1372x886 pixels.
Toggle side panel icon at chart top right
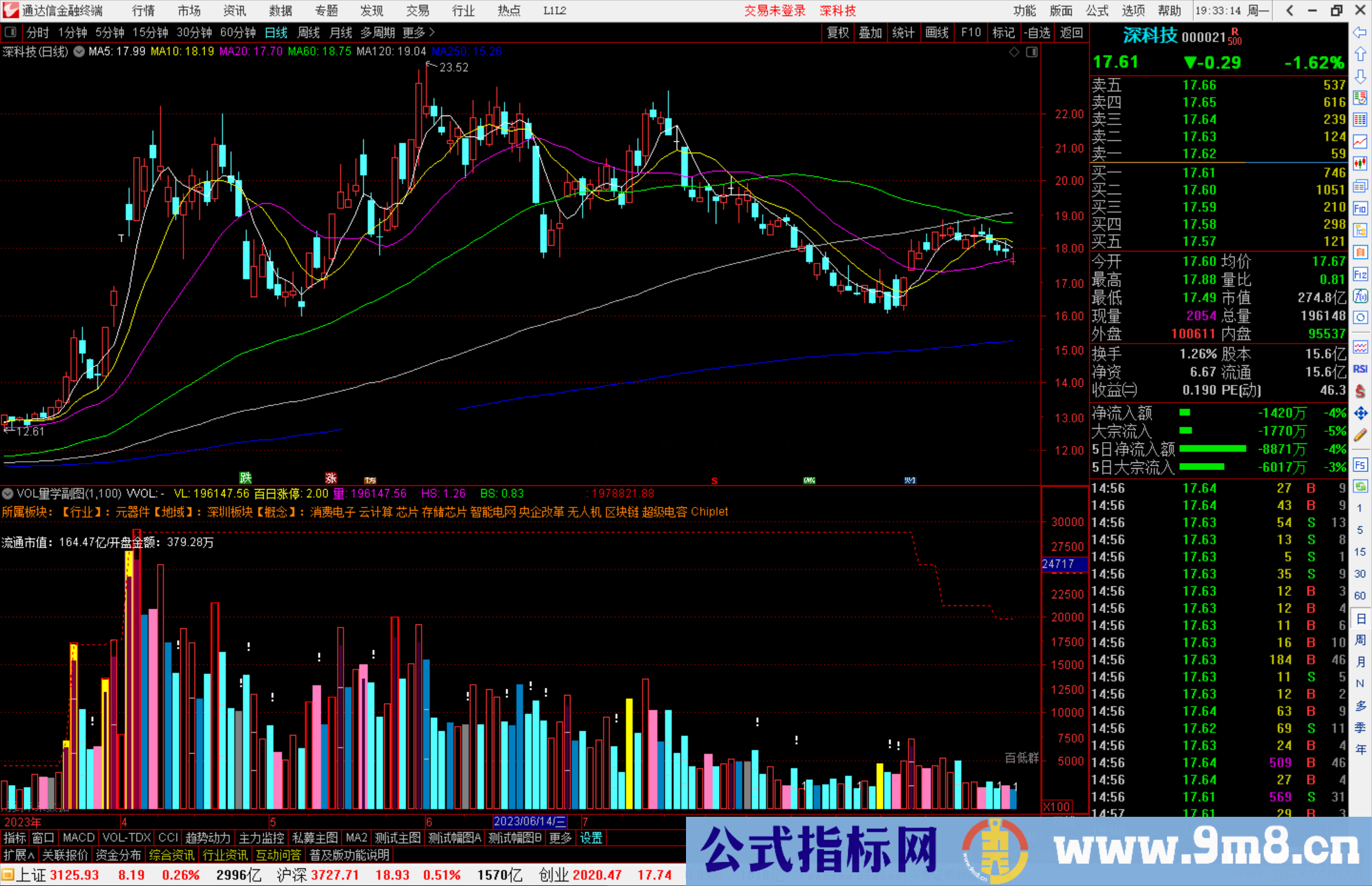1032,52
